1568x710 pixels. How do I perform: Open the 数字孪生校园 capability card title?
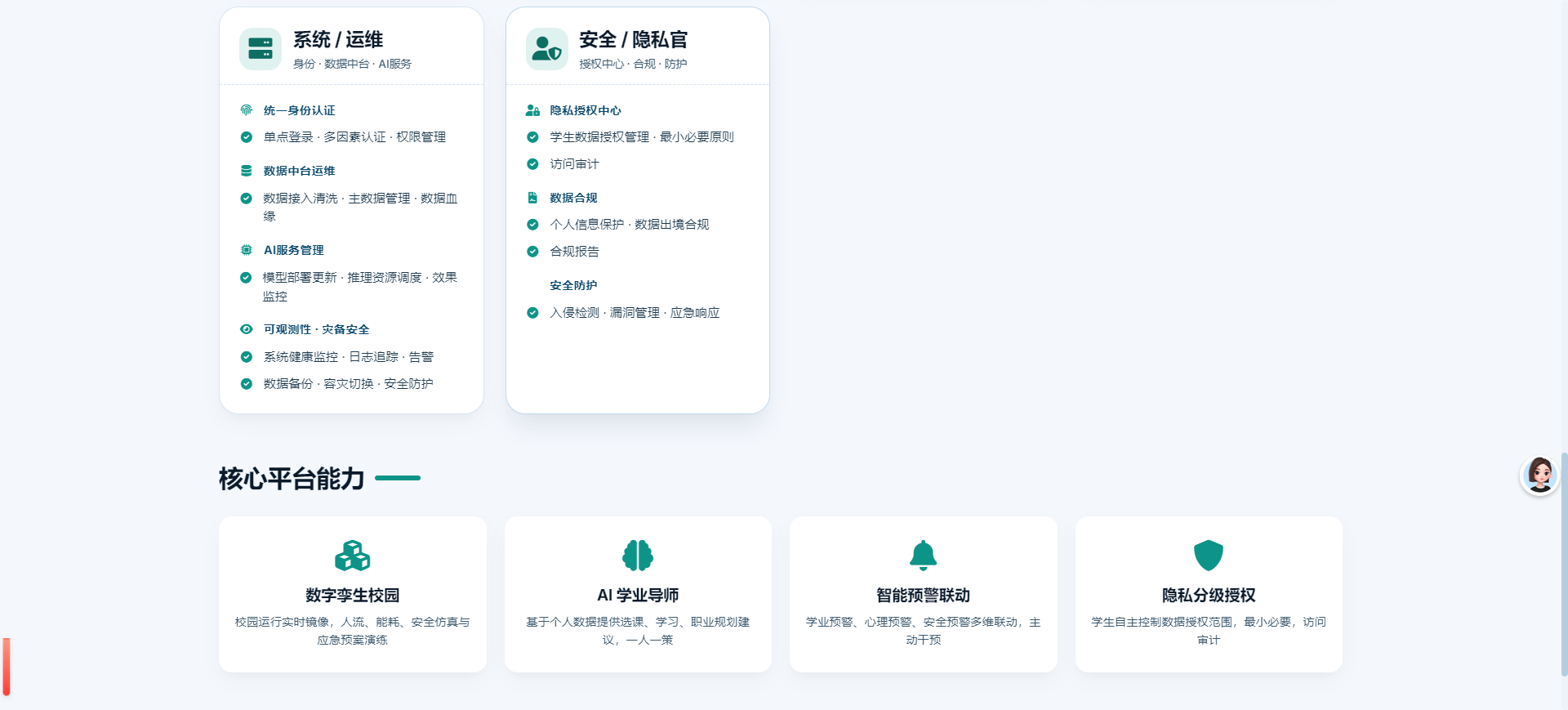pyautogui.click(x=353, y=596)
